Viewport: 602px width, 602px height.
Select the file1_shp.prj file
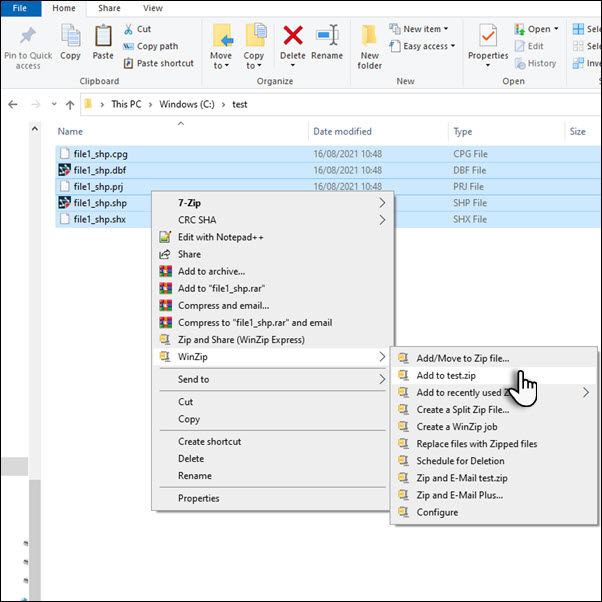[x=98, y=187]
